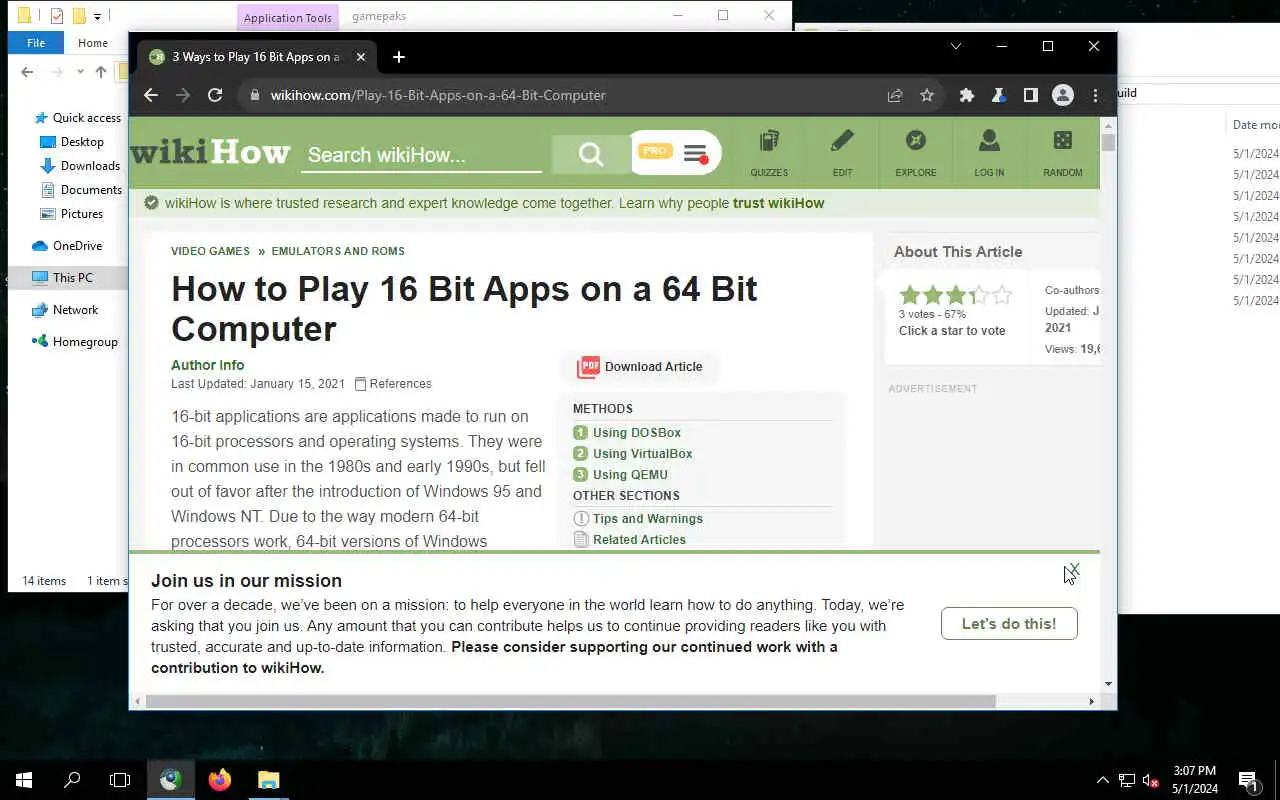The height and width of the screenshot is (800, 1280).
Task: Open the Explore compass icon
Action: pyautogui.click(x=915, y=153)
